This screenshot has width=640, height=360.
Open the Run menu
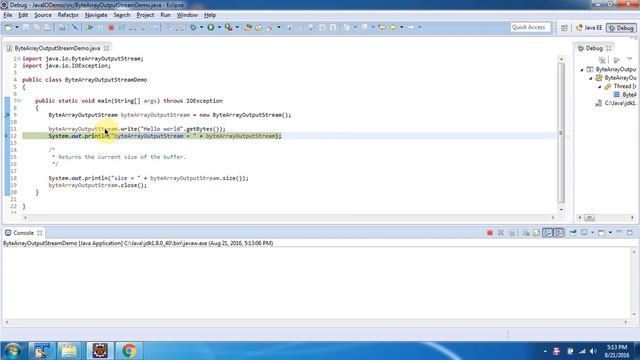(x=165, y=15)
